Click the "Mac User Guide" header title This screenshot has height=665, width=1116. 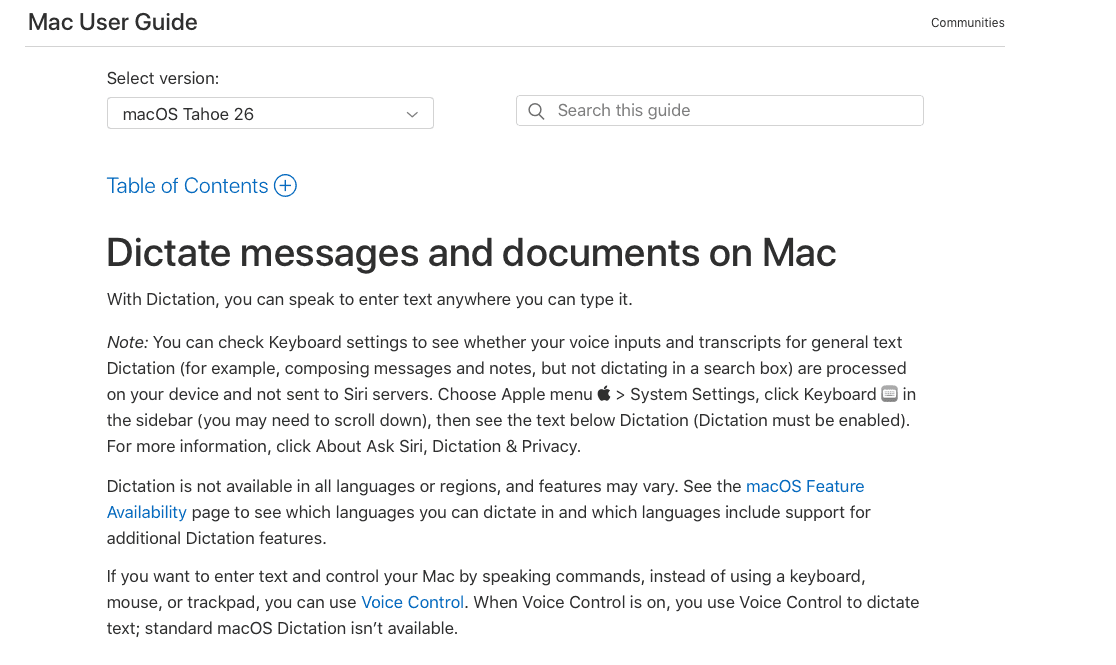(112, 21)
